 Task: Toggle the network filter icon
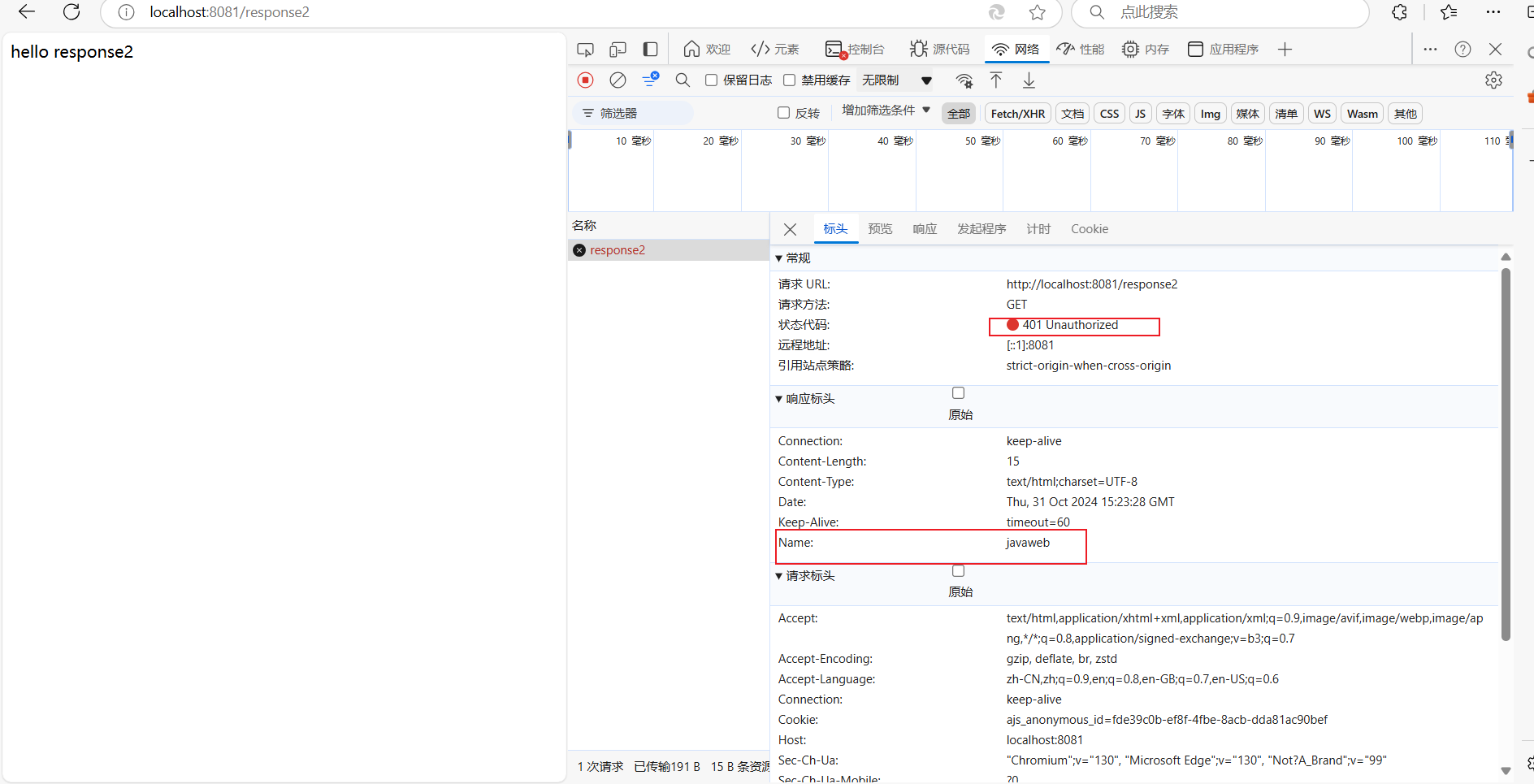pyautogui.click(x=650, y=79)
